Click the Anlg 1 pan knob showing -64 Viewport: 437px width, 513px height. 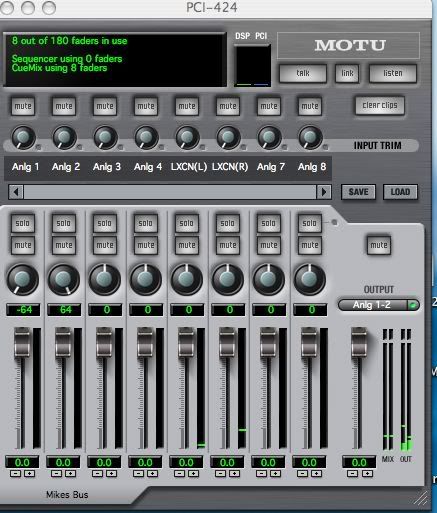point(23,280)
